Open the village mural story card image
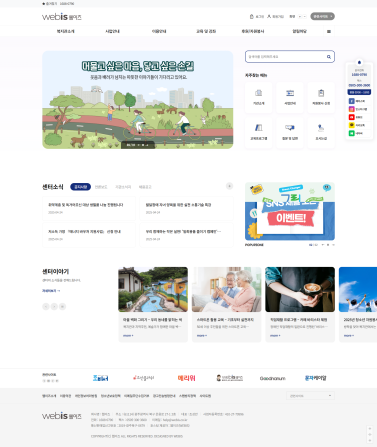377x447 pixels. tap(153, 289)
